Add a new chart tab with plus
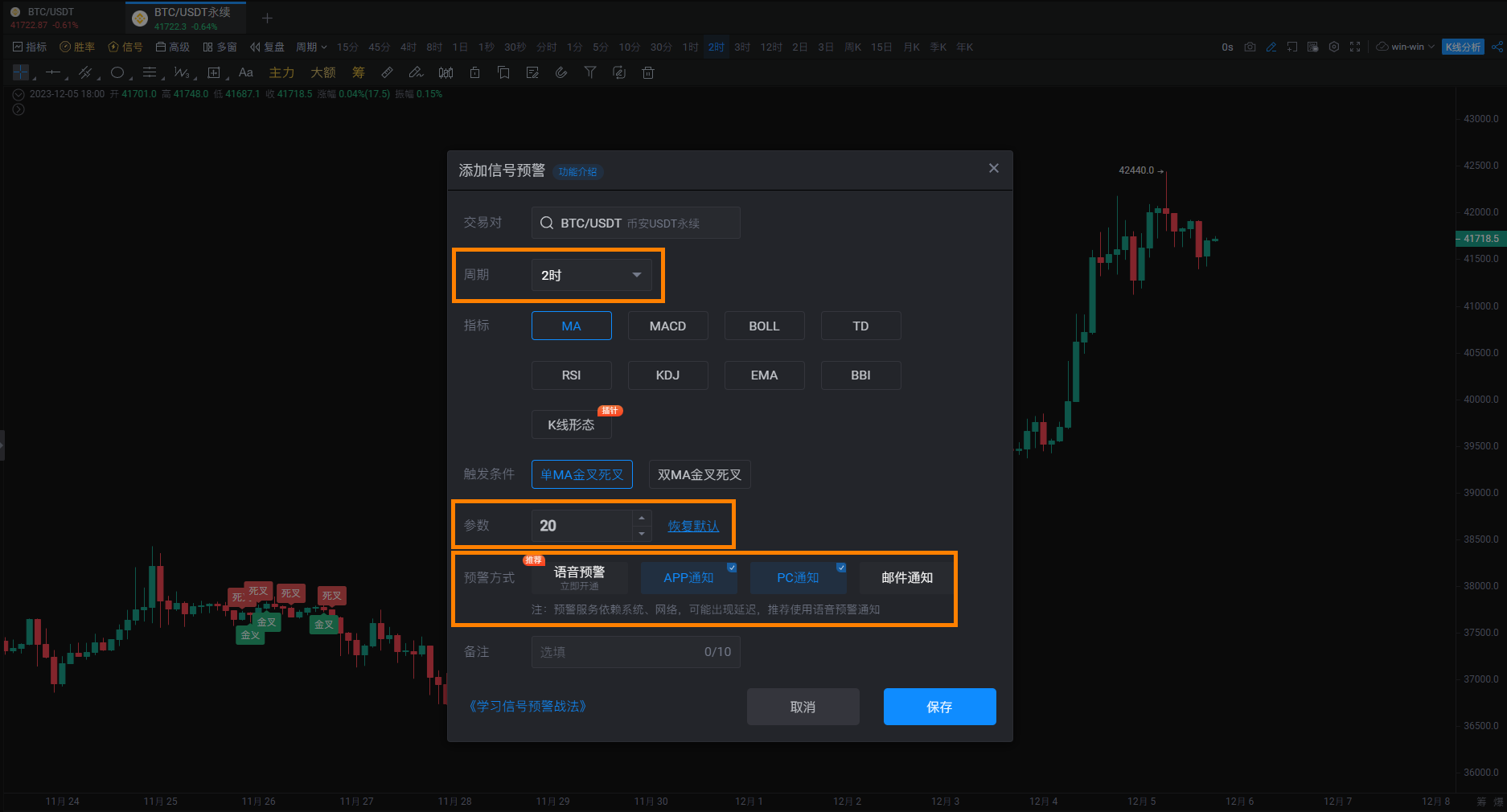 pyautogui.click(x=267, y=18)
